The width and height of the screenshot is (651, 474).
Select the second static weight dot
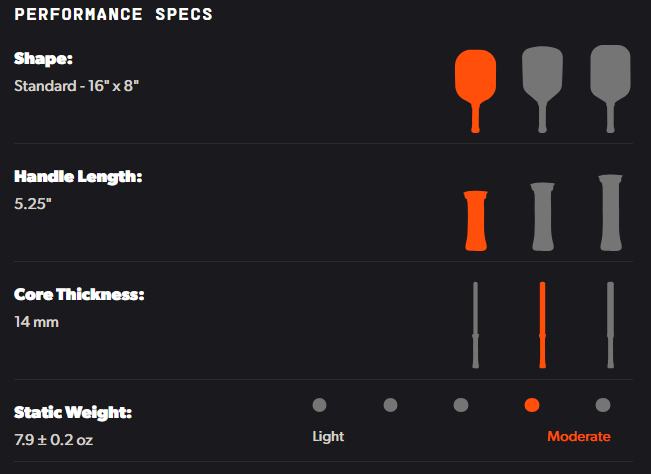(x=390, y=405)
